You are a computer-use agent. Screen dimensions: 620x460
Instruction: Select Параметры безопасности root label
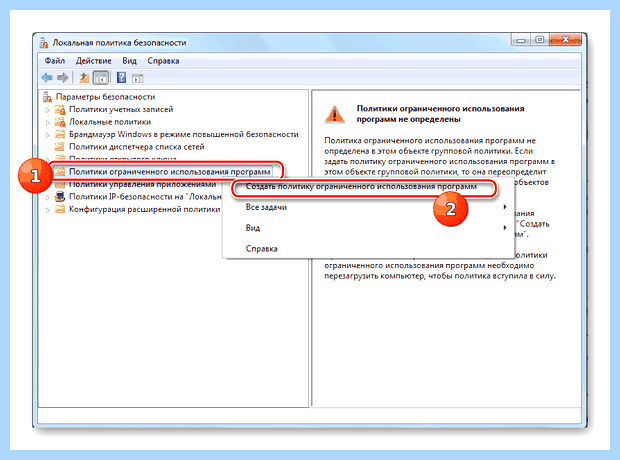[x=105, y=97]
